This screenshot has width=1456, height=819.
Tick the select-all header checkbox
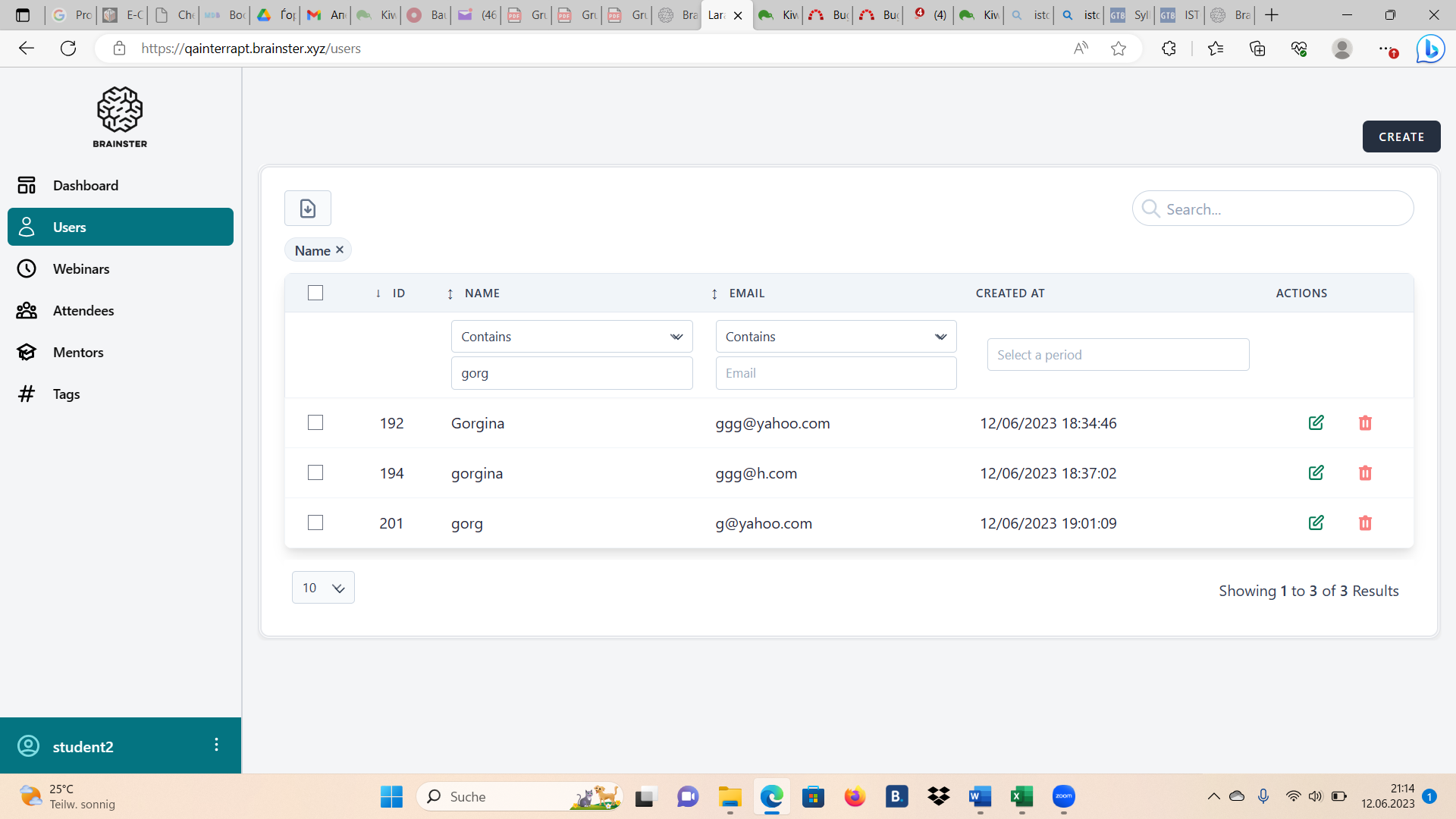pos(315,293)
